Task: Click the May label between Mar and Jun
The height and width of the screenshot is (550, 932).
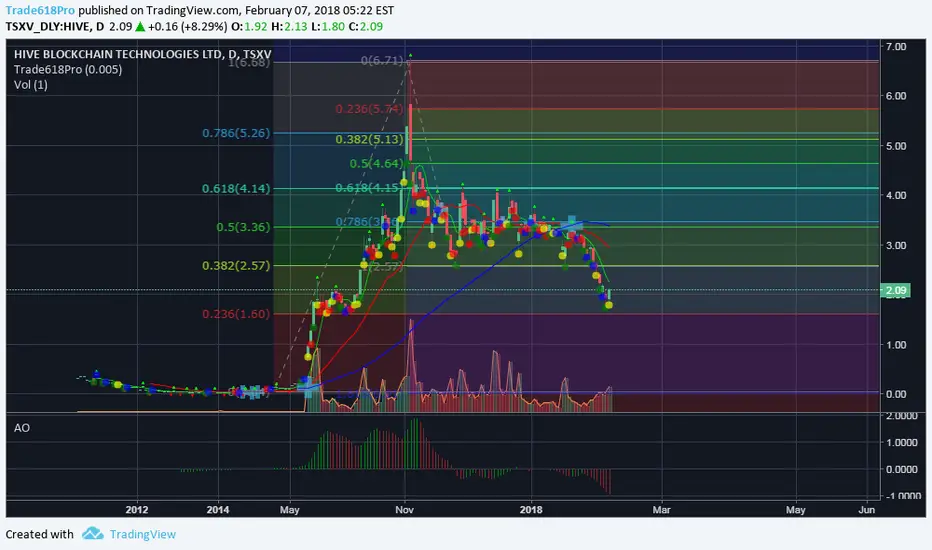Action: 796,510
